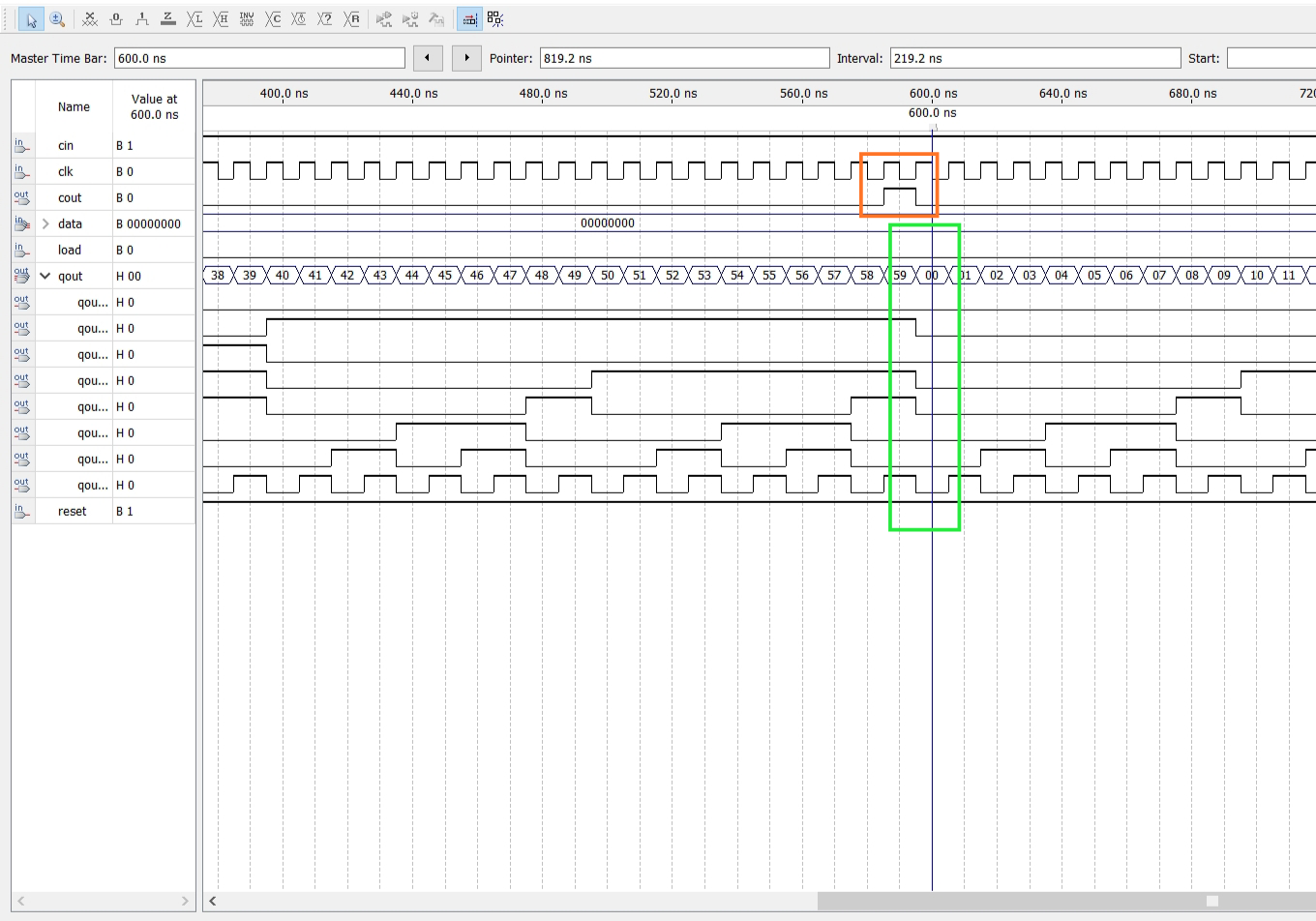Force the selected signal high with the 1 tool
The width and height of the screenshot is (1316, 921).
click(141, 19)
